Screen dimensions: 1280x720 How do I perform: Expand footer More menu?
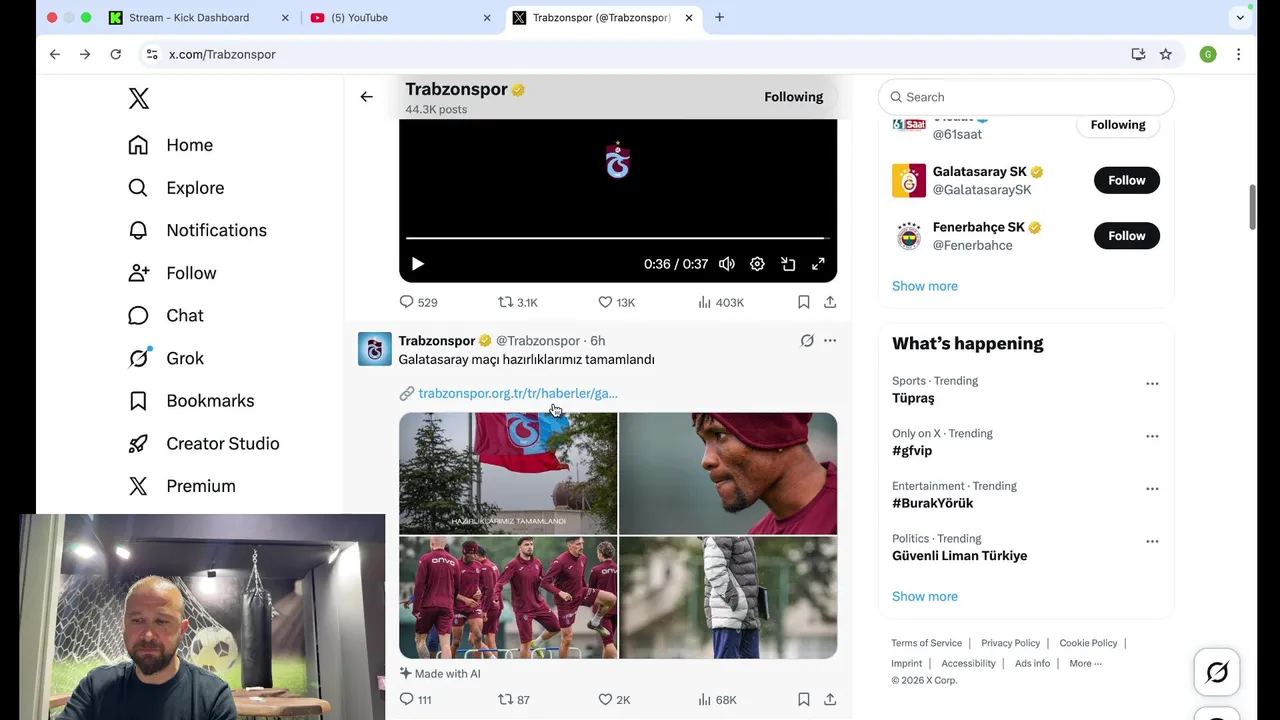(1085, 664)
